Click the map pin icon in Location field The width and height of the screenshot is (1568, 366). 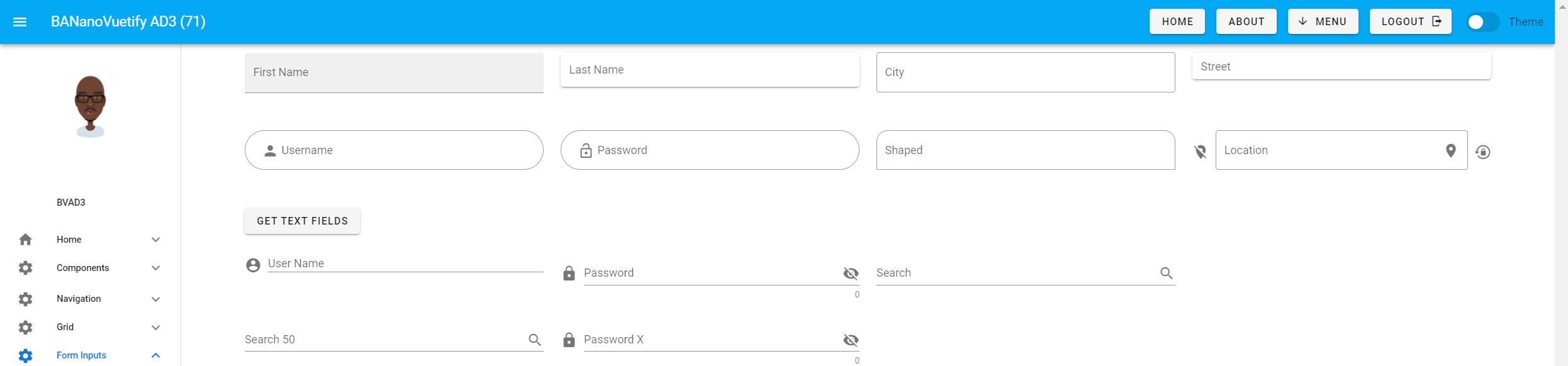click(x=1450, y=151)
